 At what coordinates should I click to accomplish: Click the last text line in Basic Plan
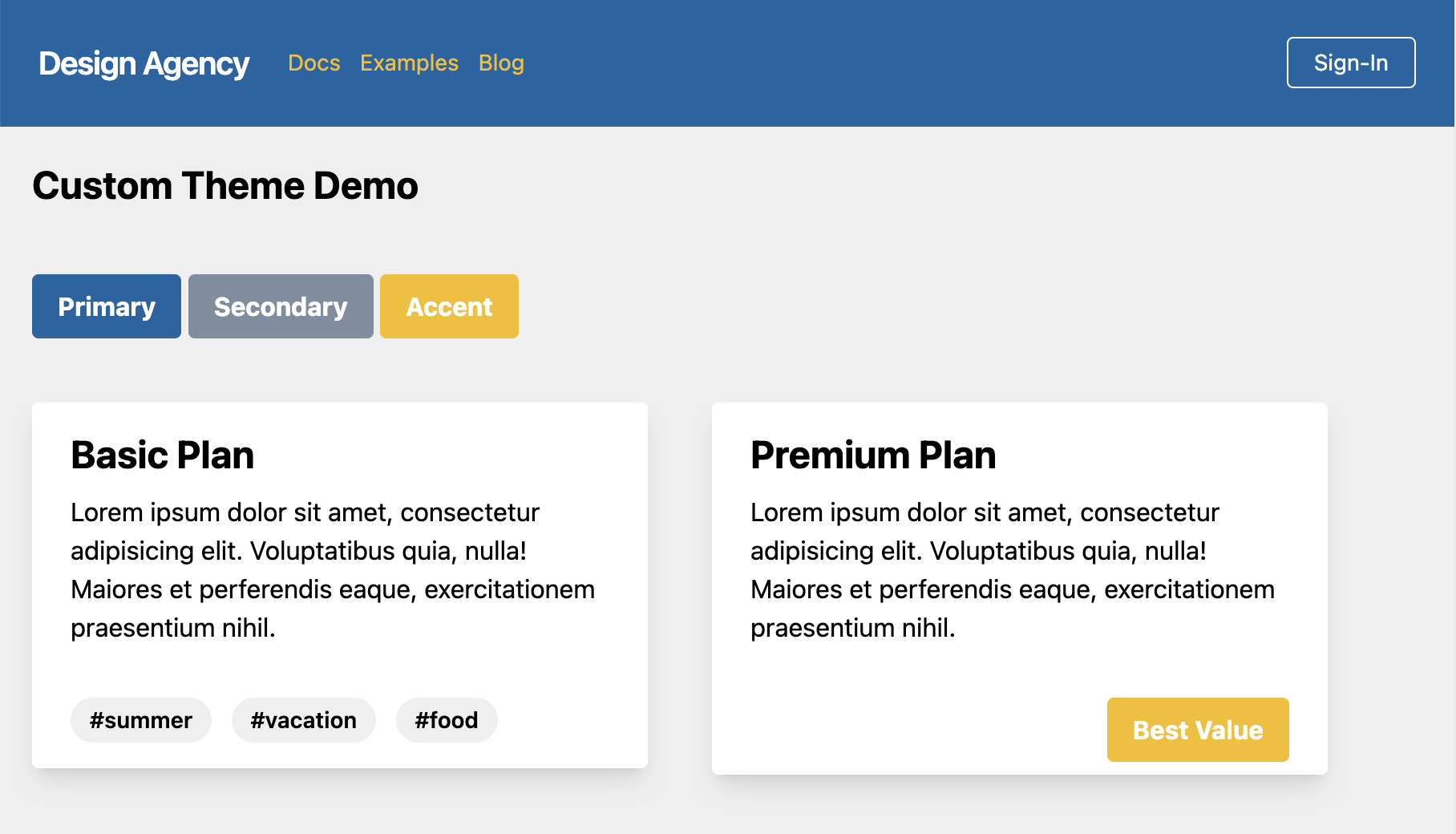pyautogui.click(x=173, y=628)
